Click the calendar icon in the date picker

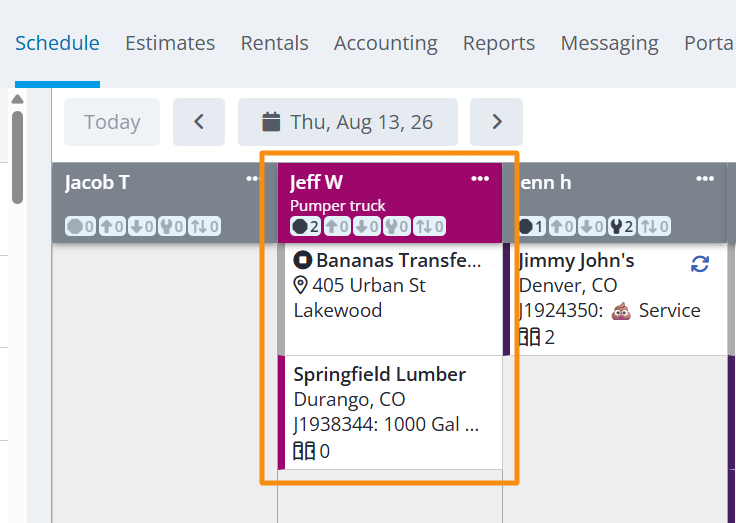coord(271,122)
